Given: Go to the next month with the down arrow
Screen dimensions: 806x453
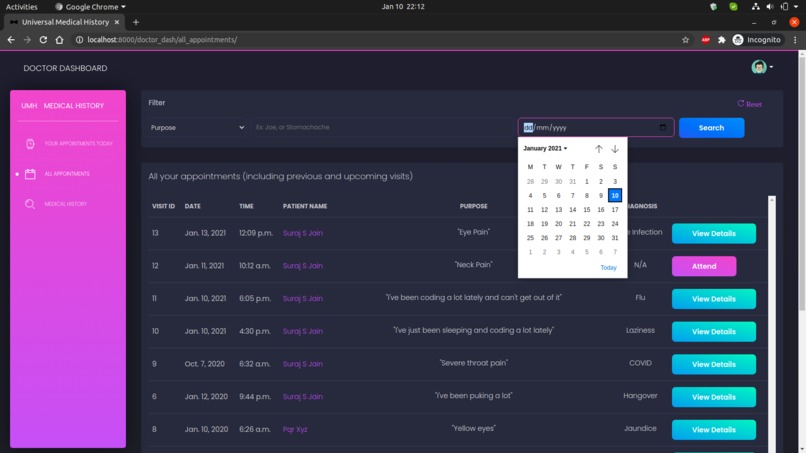Looking at the screenshot, I should [615, 149].
